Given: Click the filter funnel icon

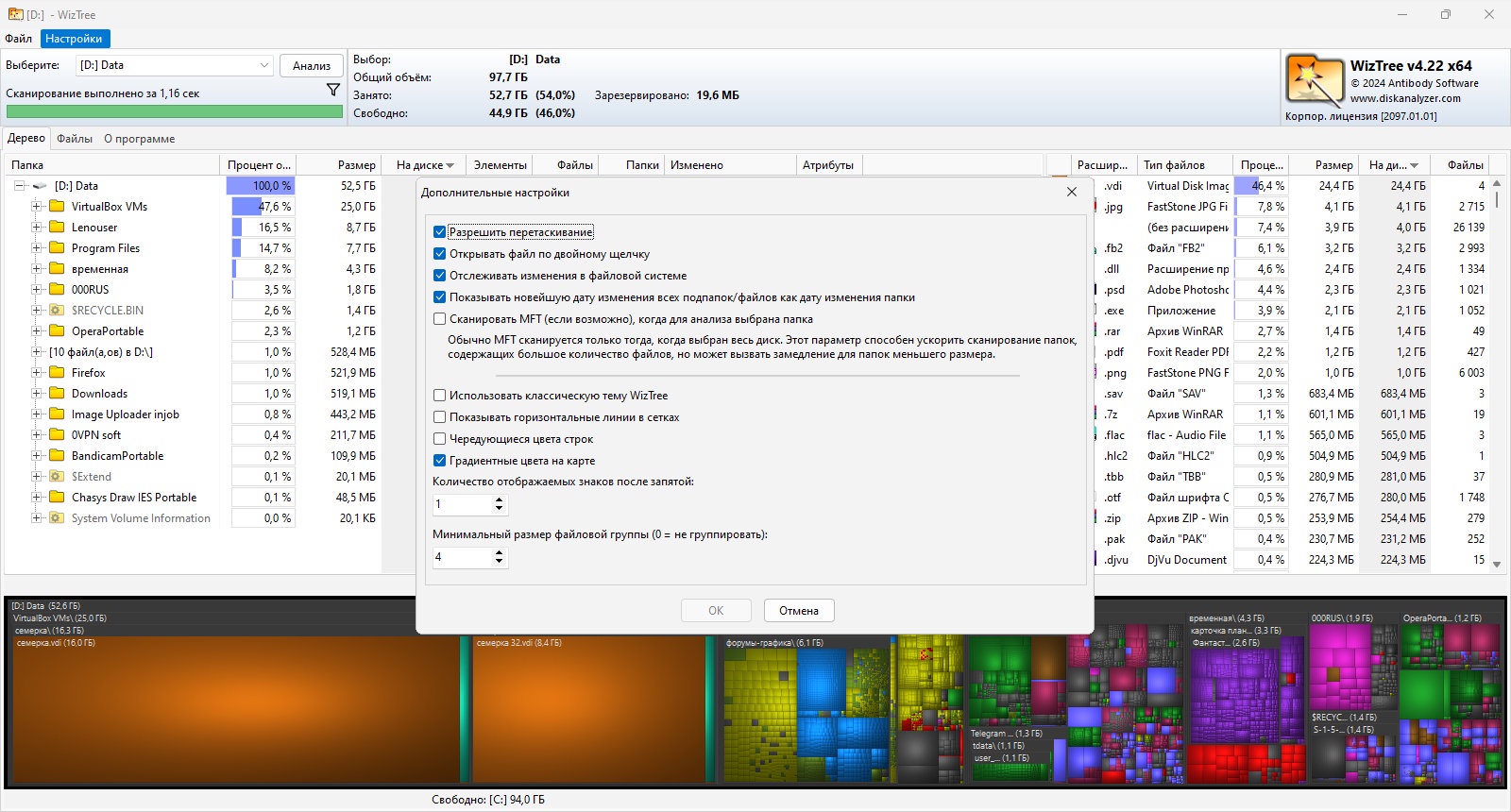Looking at the screenshot, I should coord(333,90).
